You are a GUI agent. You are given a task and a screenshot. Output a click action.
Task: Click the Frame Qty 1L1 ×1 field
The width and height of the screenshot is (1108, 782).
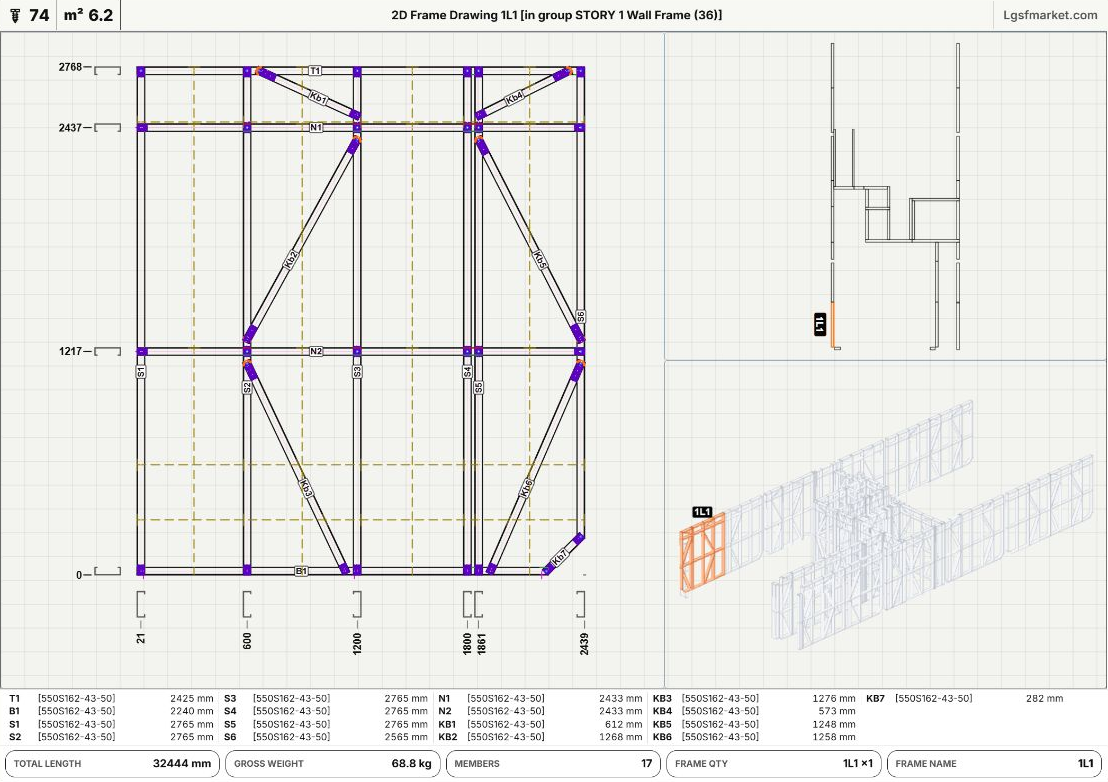coord(774,764)
